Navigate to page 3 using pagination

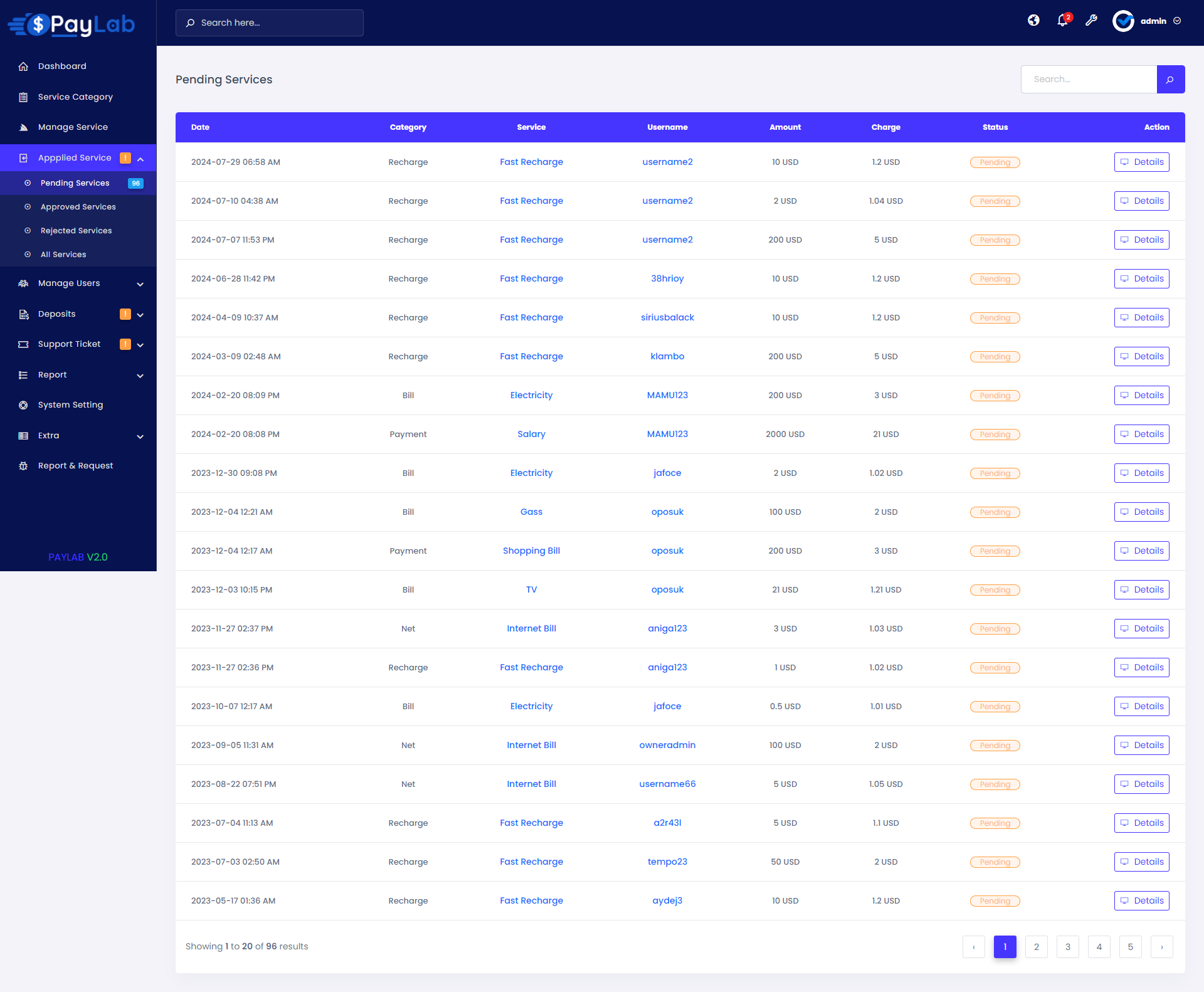point(1067,947)
